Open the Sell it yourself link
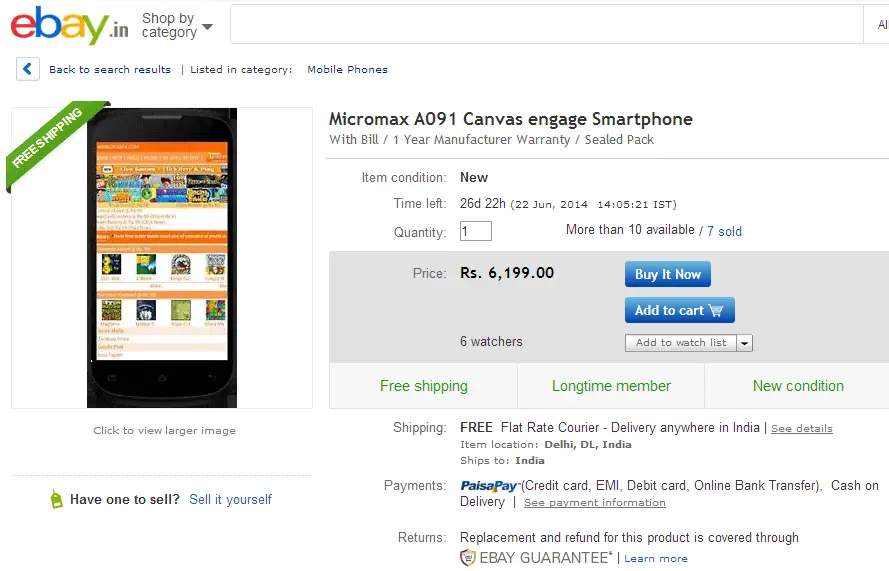The width and height of the screenshot is (889, 571). click(x=230, y=500)
